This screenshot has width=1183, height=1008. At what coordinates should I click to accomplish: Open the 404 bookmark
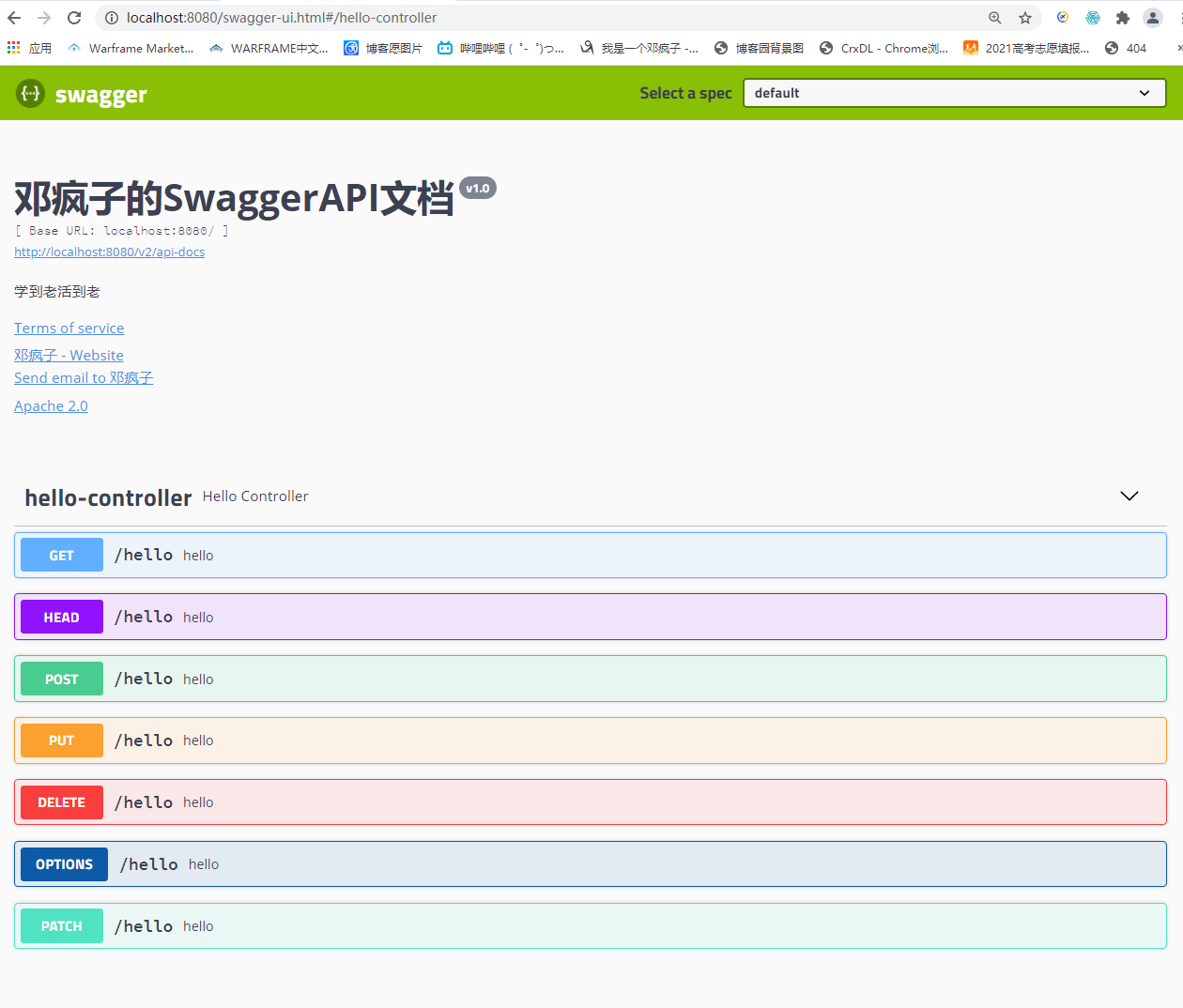1126,48
